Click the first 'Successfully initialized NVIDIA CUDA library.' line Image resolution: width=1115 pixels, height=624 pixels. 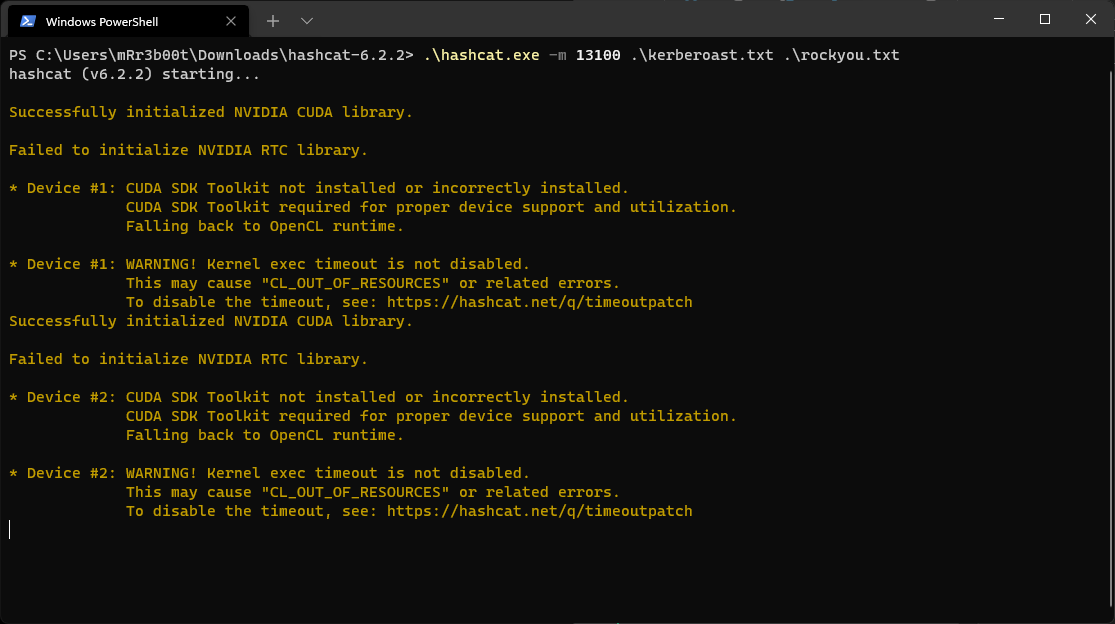(210, 112)
